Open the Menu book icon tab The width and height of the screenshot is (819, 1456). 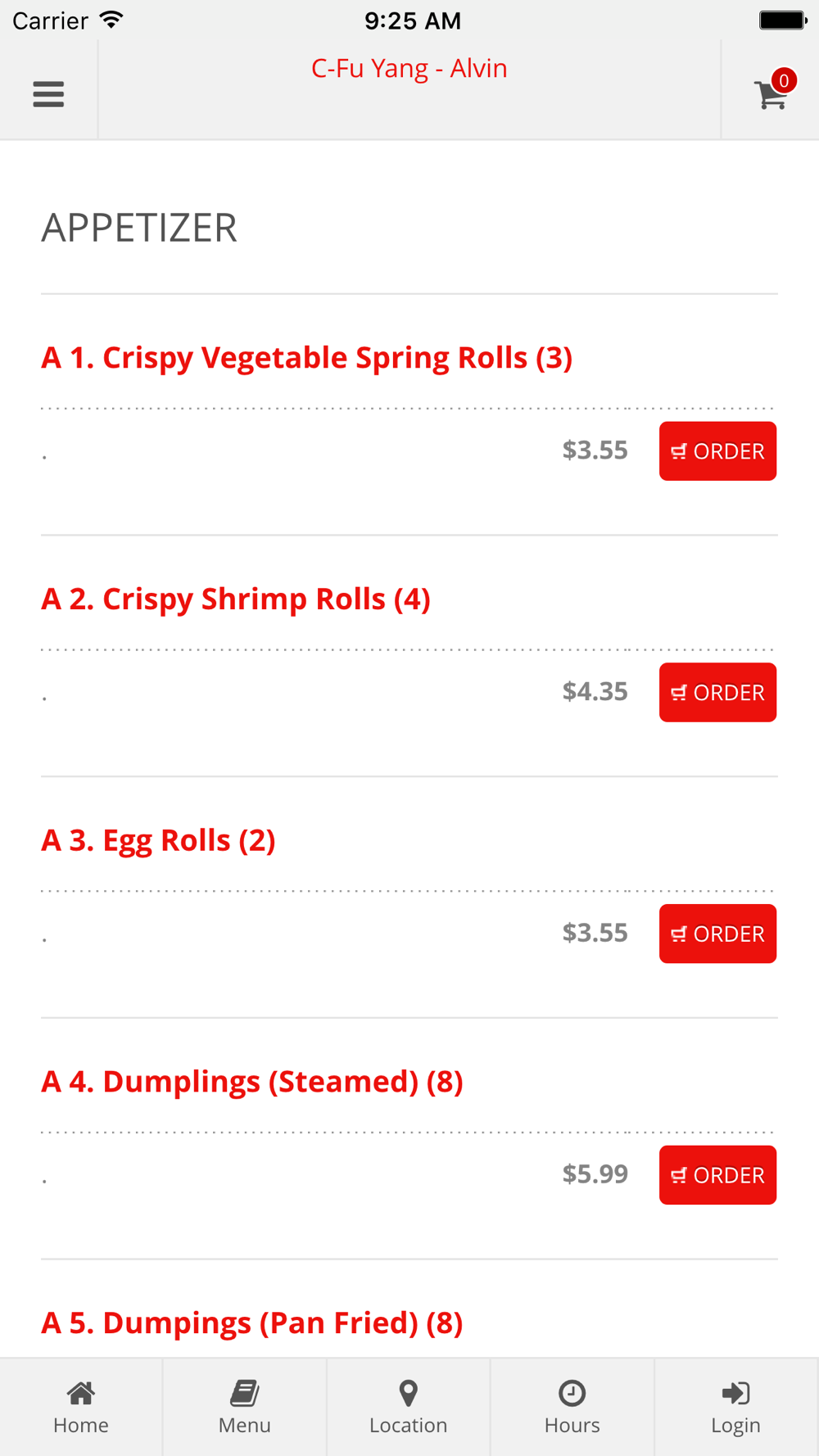point(244,1393)
